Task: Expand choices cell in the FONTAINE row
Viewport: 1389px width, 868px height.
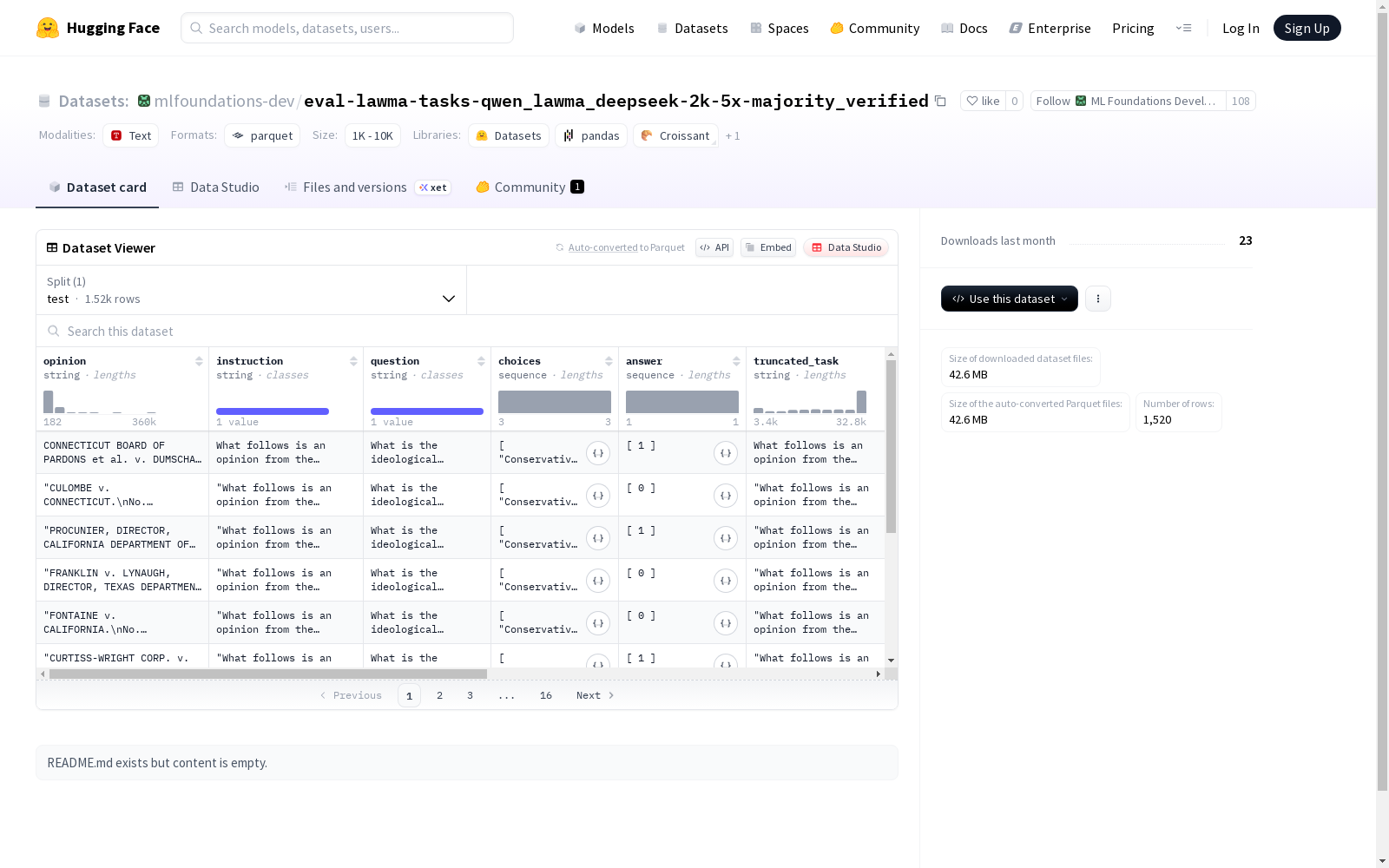Action: [x=598, y=623]
